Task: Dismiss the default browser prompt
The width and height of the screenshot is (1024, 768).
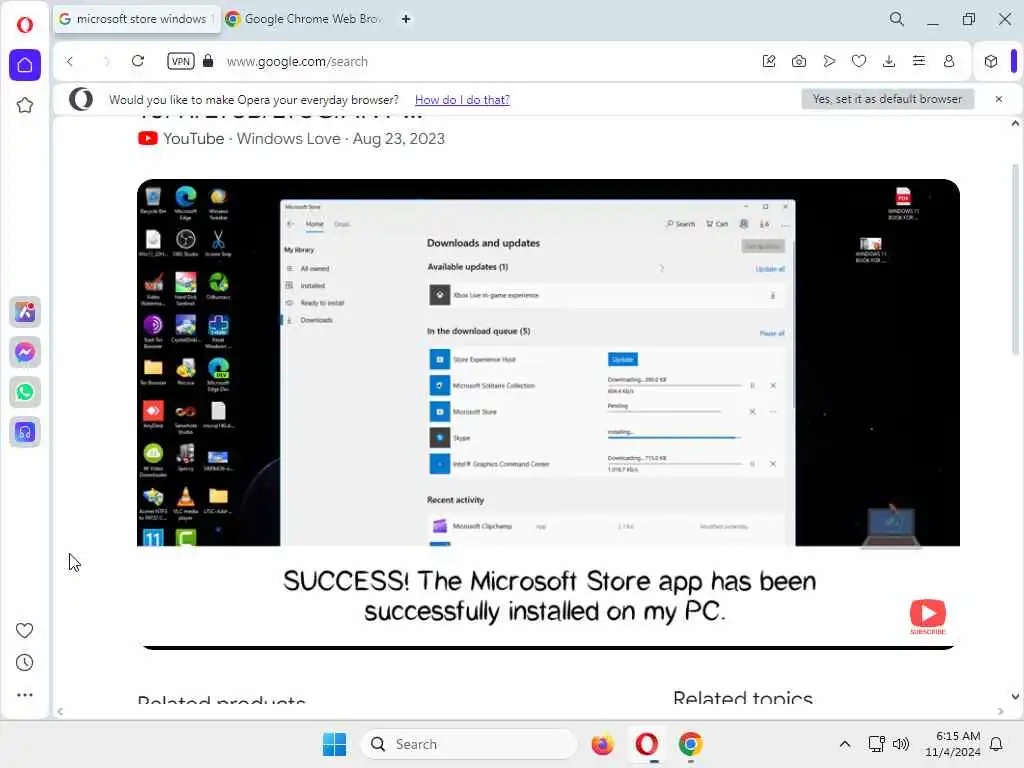Action: [999, 99]
